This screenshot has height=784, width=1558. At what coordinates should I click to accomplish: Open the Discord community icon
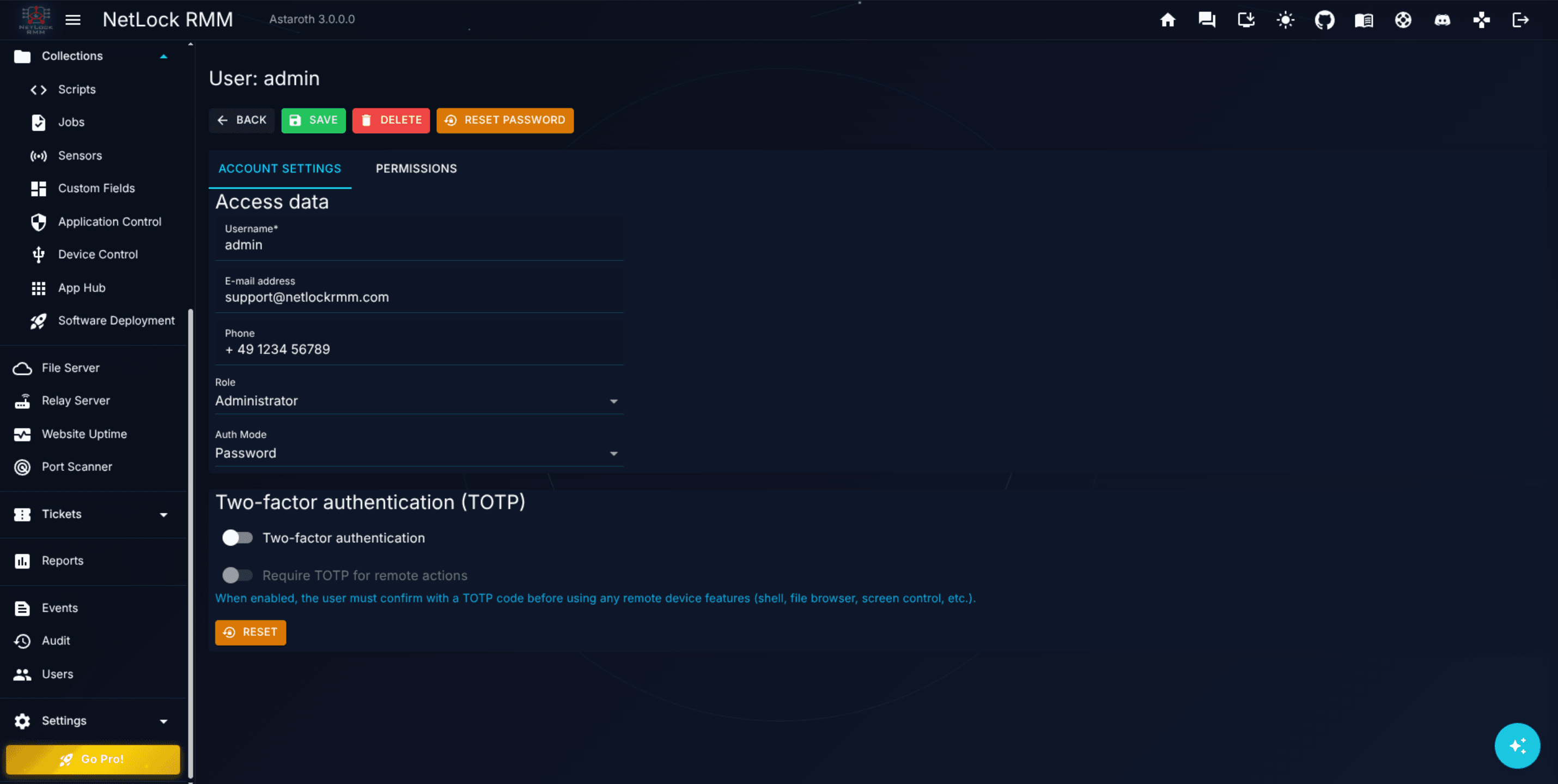tap(1443, 20)
